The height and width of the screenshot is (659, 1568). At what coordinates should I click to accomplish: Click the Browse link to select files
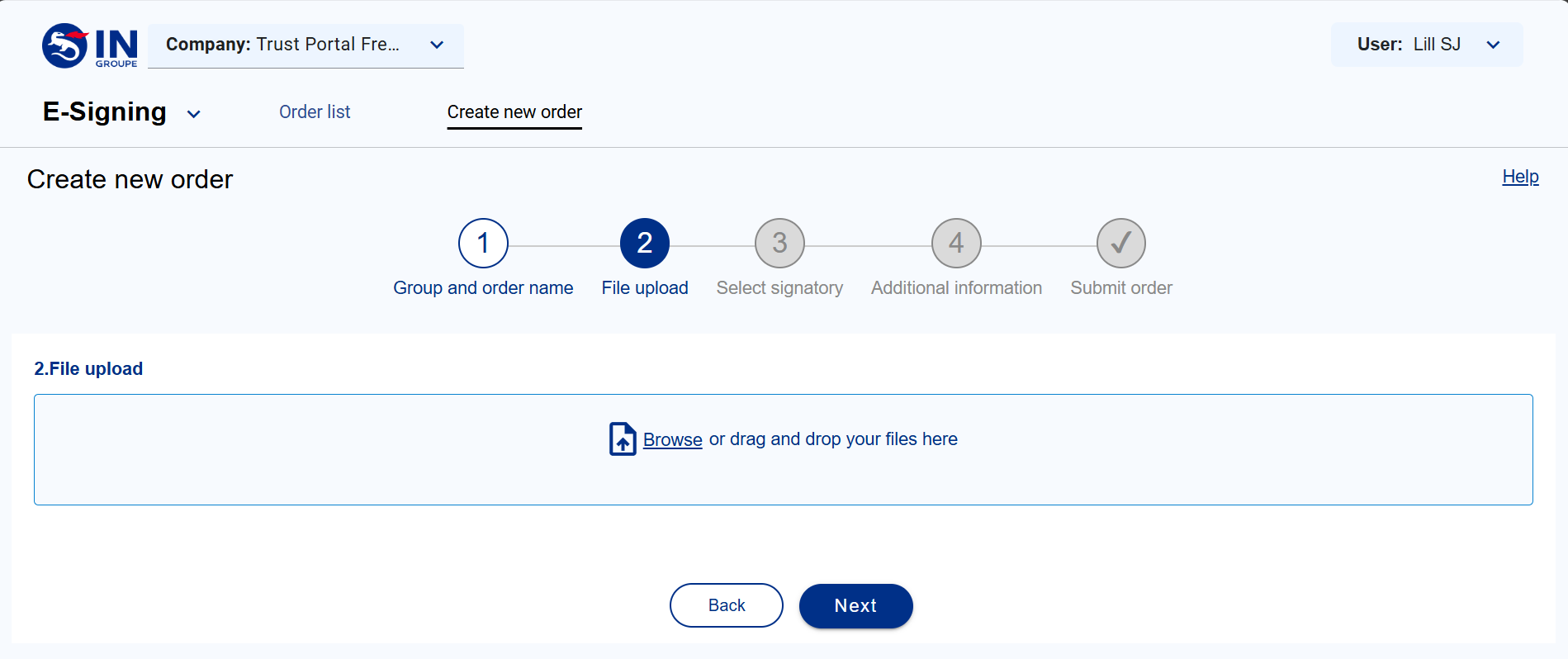point(672,439)
